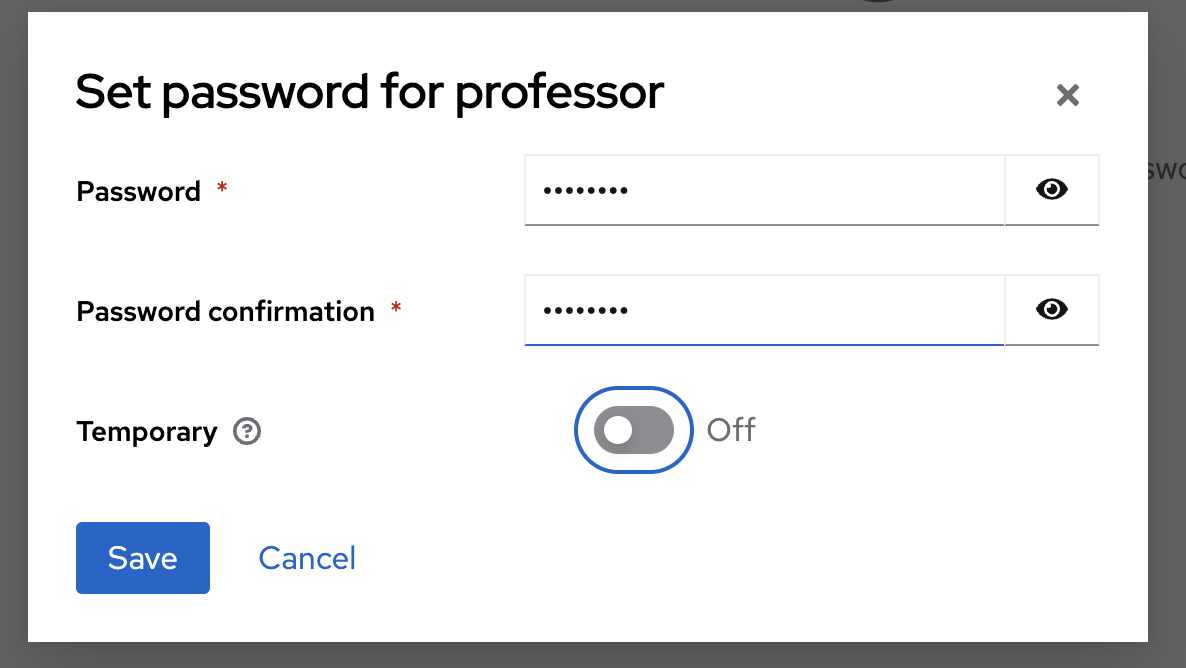Save the new password for professor
Image resolution: width=1186 pixels, height=668 pixels.
(143, 558)
